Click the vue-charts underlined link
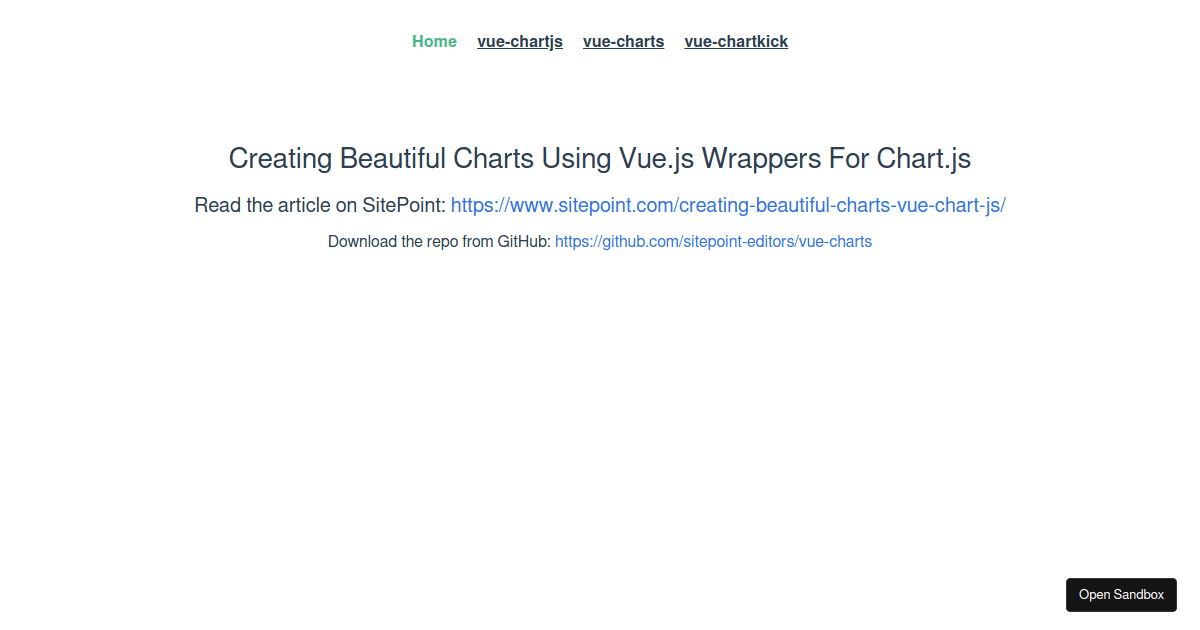1200x630 pixels. pos(623,41)
